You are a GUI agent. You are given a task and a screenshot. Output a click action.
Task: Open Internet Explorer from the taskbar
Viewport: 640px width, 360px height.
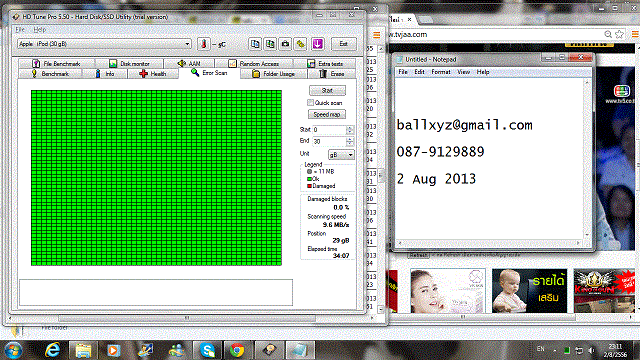tap(52, 350)
